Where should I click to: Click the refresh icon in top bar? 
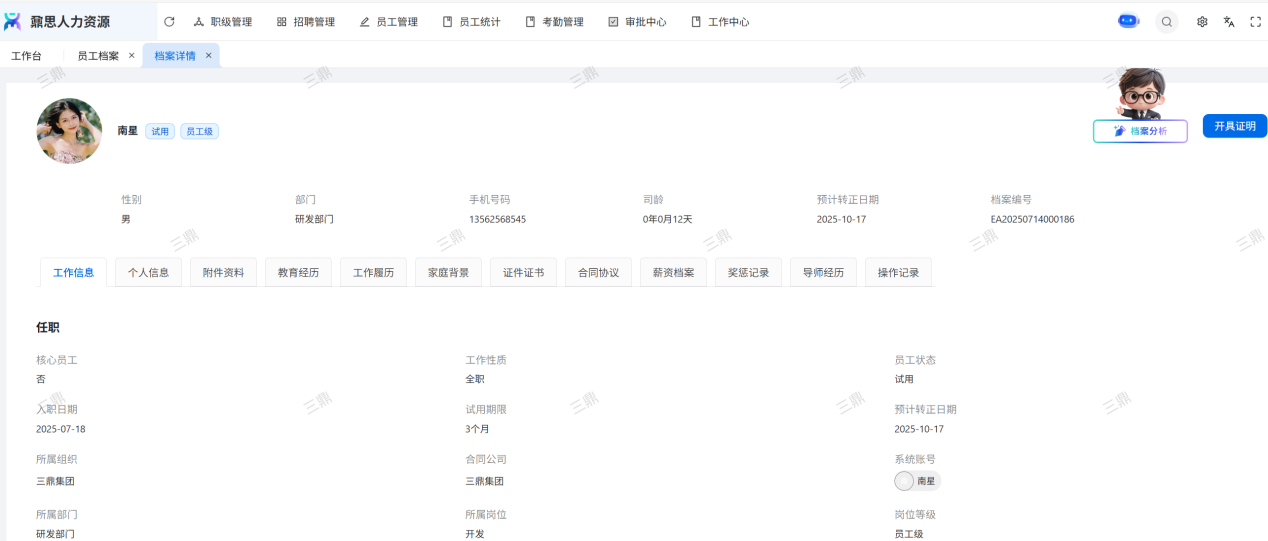169,21
